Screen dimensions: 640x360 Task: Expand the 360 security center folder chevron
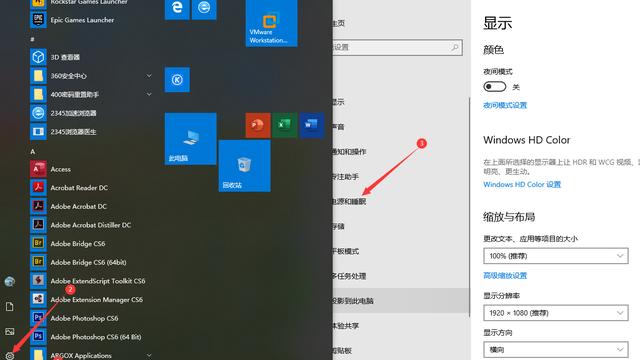(x=149, y=76)
